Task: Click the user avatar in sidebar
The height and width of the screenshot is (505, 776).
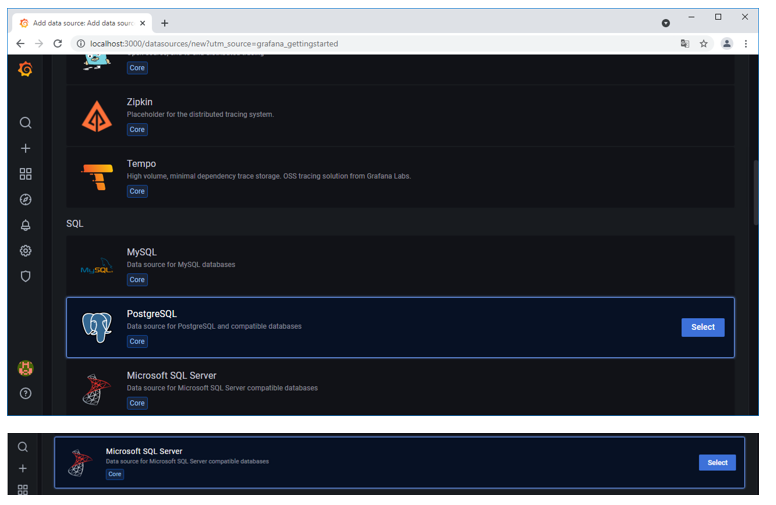Action: [x=25, y=368]
